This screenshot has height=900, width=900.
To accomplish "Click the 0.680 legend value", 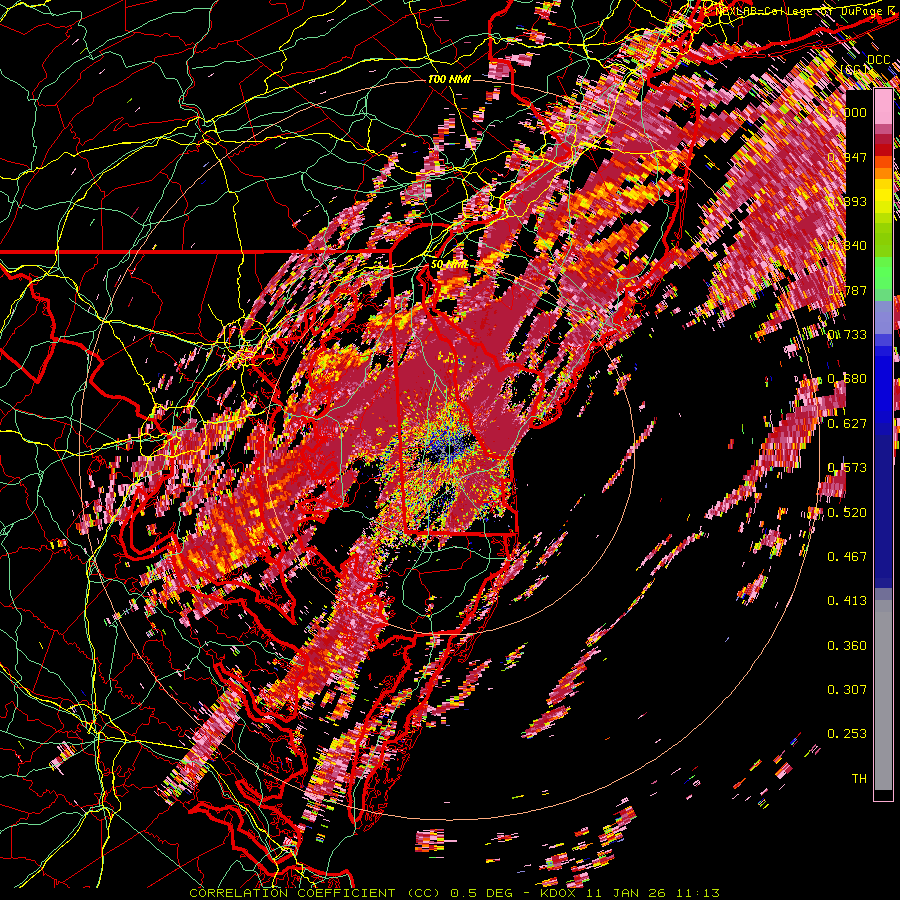I will (x=847, y=379).
